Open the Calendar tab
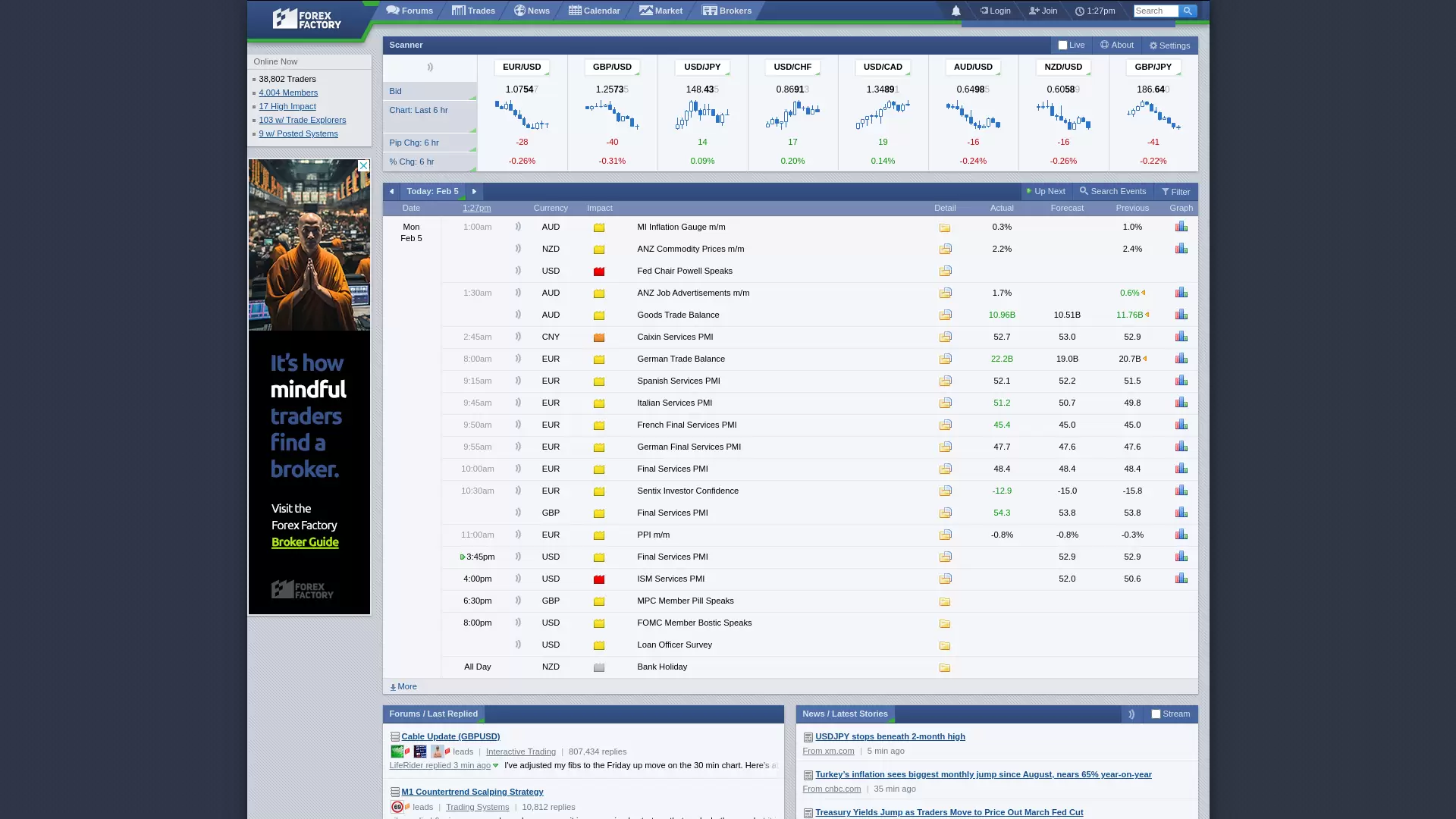Image resolution: width=1456 pixels, height=819 pixels. point(595,11)
